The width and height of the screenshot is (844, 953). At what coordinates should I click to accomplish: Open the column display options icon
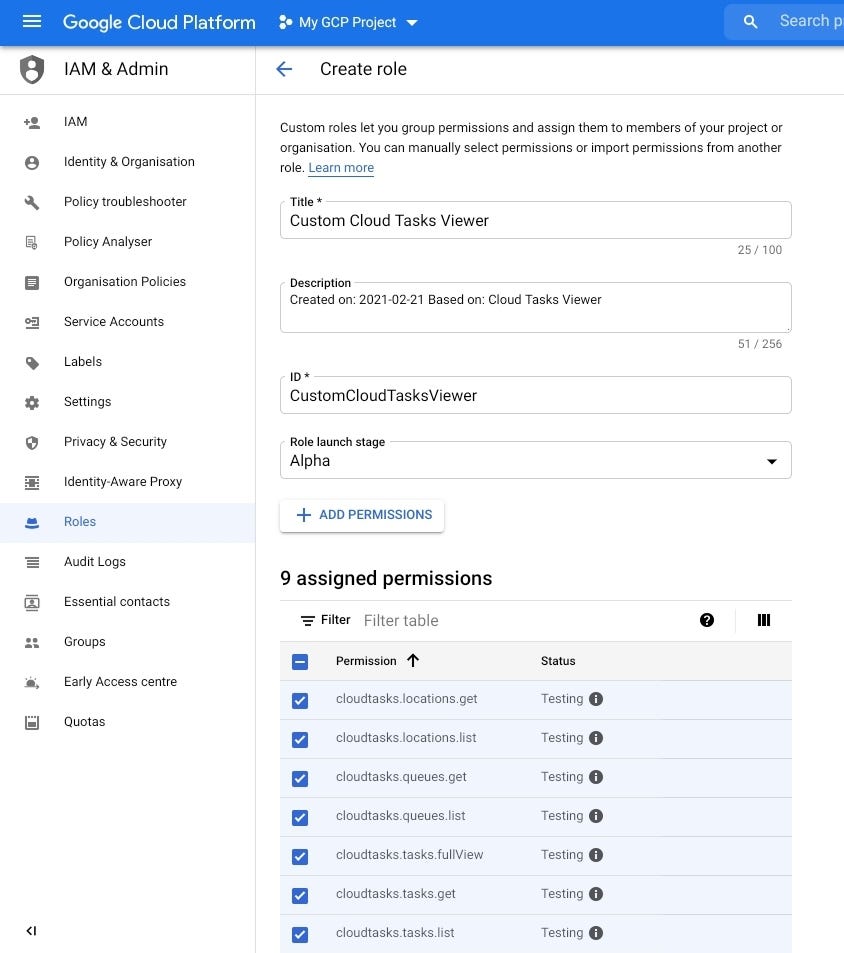point(763,620)
